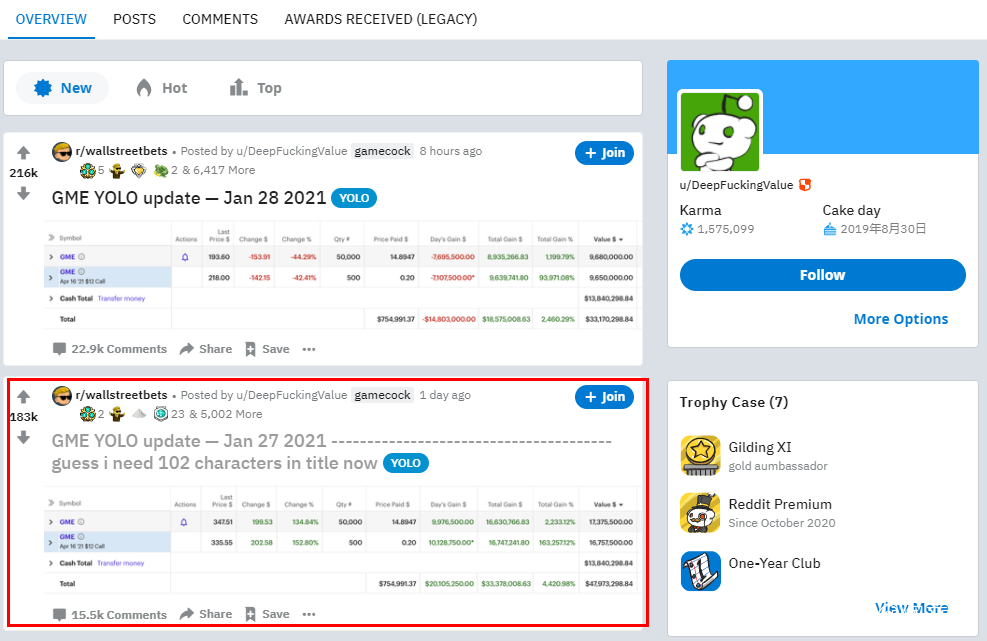Click the cake day icon
Image resolution: width=987 pixels, height=641 pixels.
tap(830, 229)
